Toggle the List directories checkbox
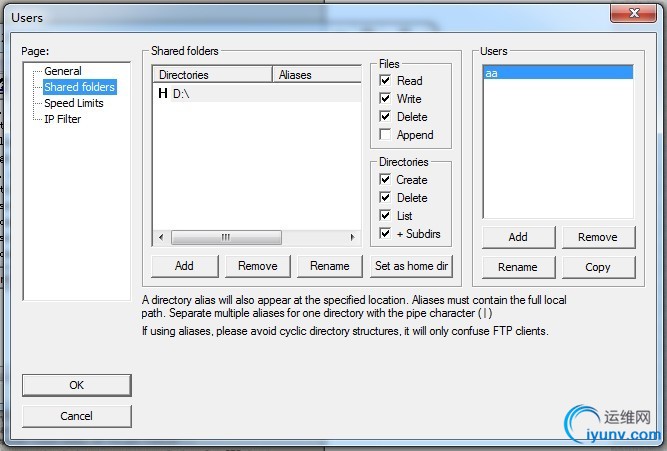Viewport: 667px width, 451px height. tap(385, 215)
